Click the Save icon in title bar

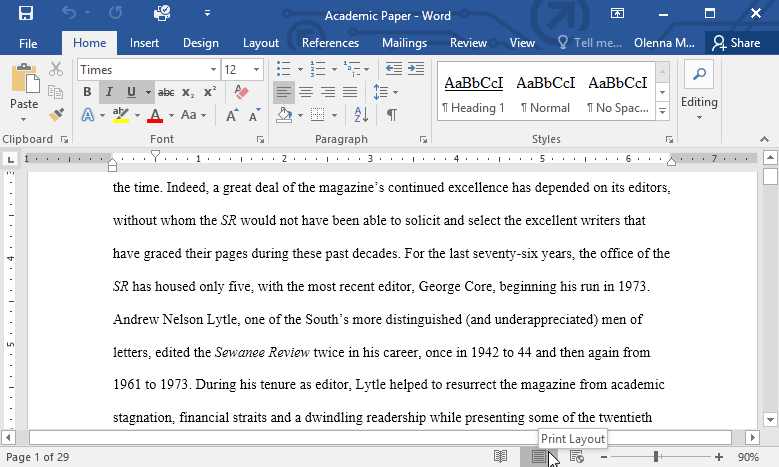pos(26,15)
